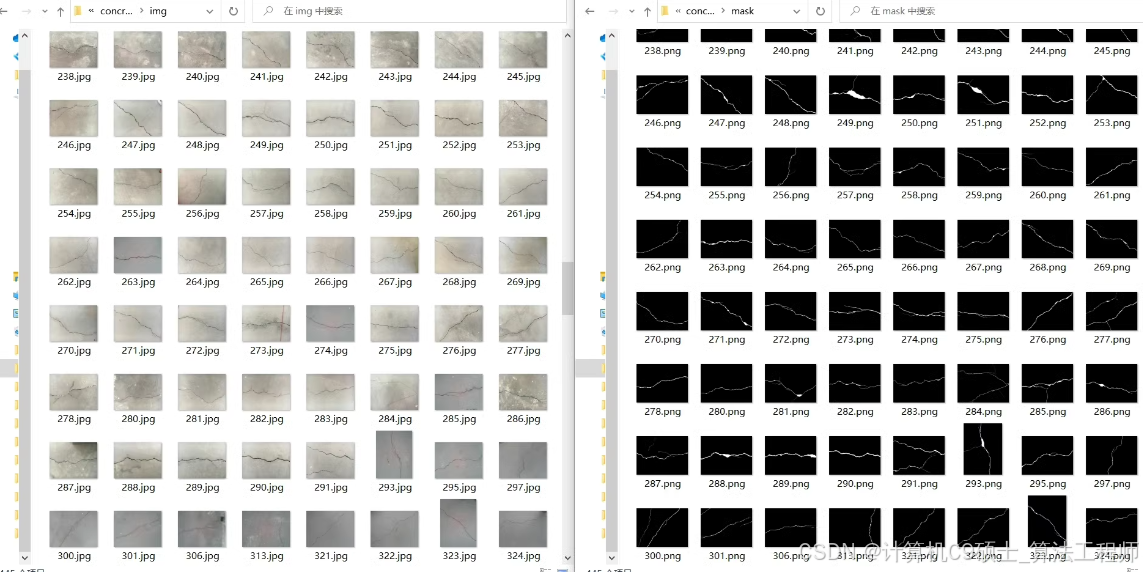
Task: Refresh the img folder view
Action: 233,12
